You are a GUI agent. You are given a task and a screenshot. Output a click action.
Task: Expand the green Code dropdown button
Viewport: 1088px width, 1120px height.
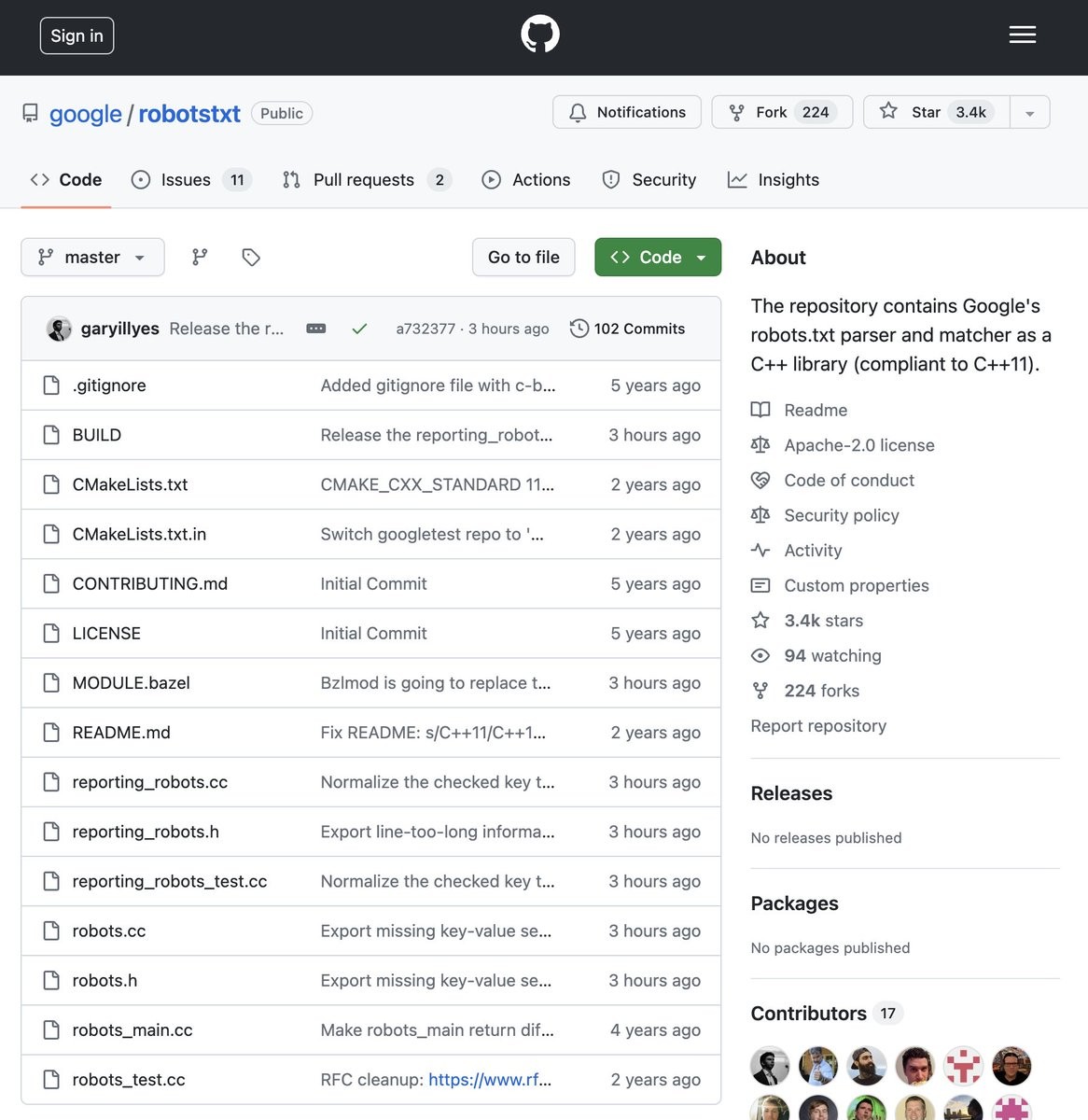pyautogui.click(x=658, y=258)
